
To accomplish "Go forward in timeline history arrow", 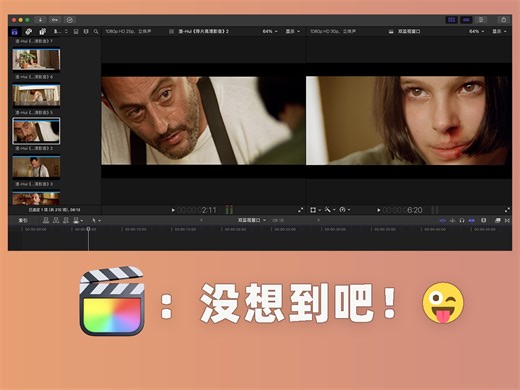I will click(318, 220).
